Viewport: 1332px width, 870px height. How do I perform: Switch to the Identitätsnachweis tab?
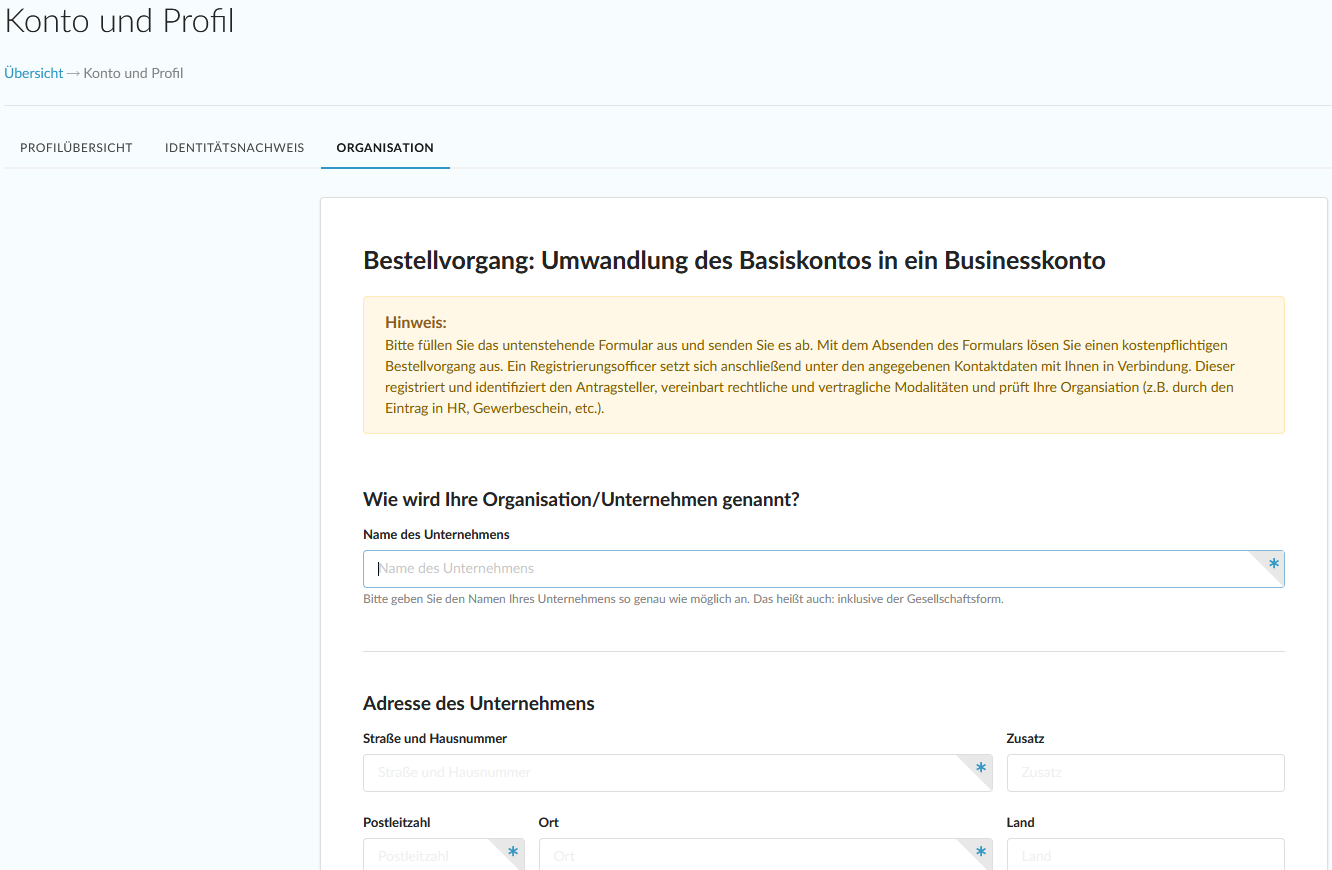click(x=234, y=148)
